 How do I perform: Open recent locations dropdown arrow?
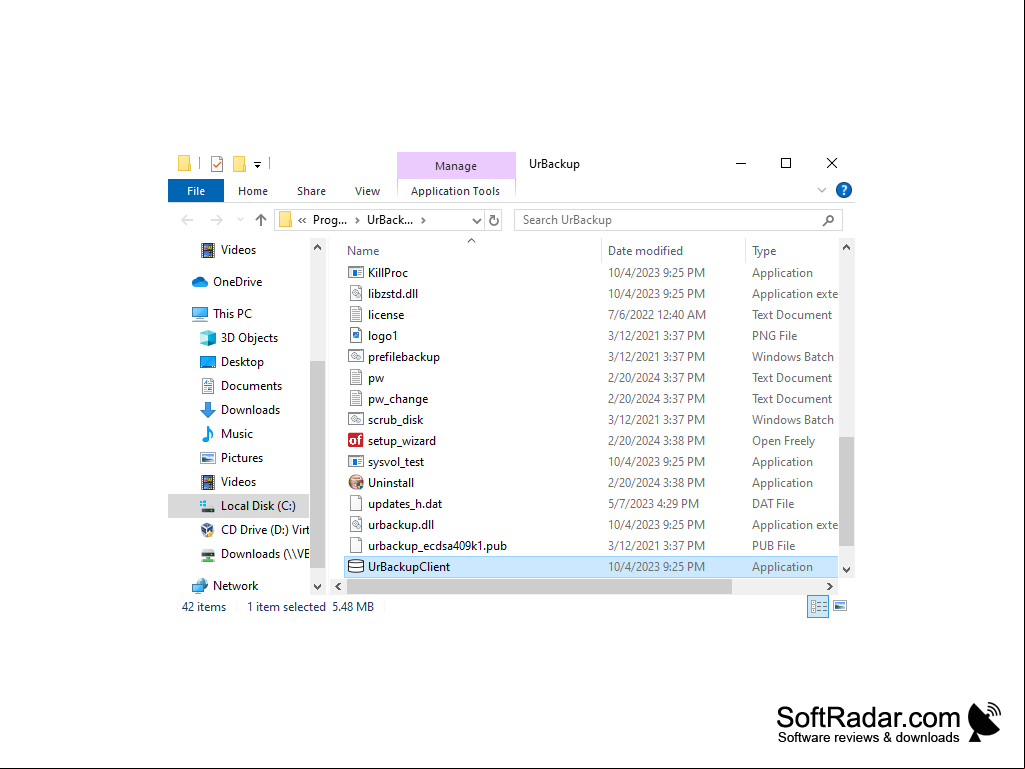tap(240, 220)
